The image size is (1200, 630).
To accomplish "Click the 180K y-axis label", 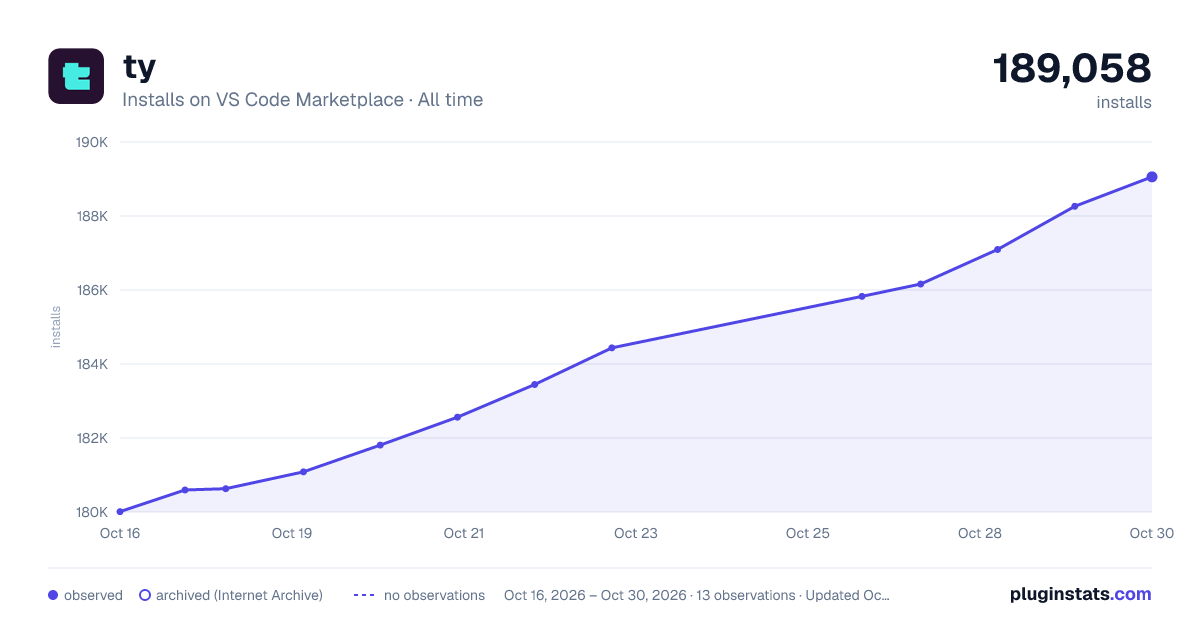I will coord(92,512).
